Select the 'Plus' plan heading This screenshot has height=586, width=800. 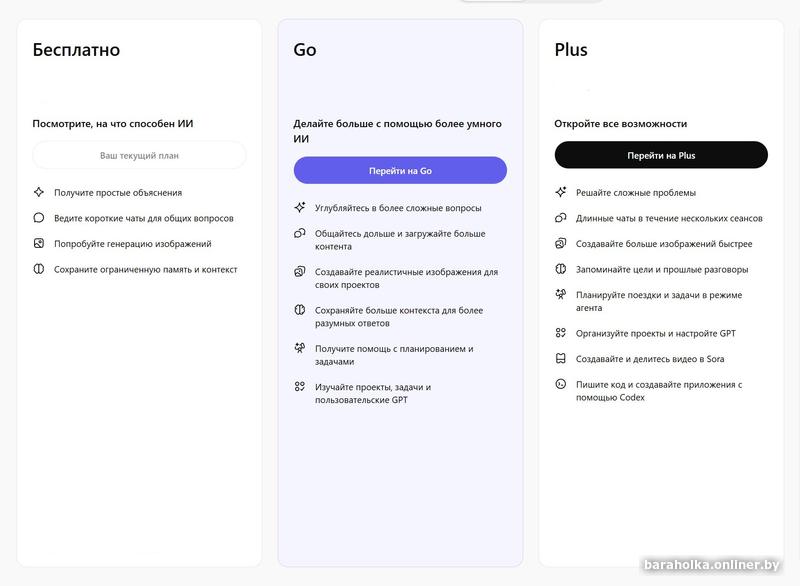tap(571, 49)
